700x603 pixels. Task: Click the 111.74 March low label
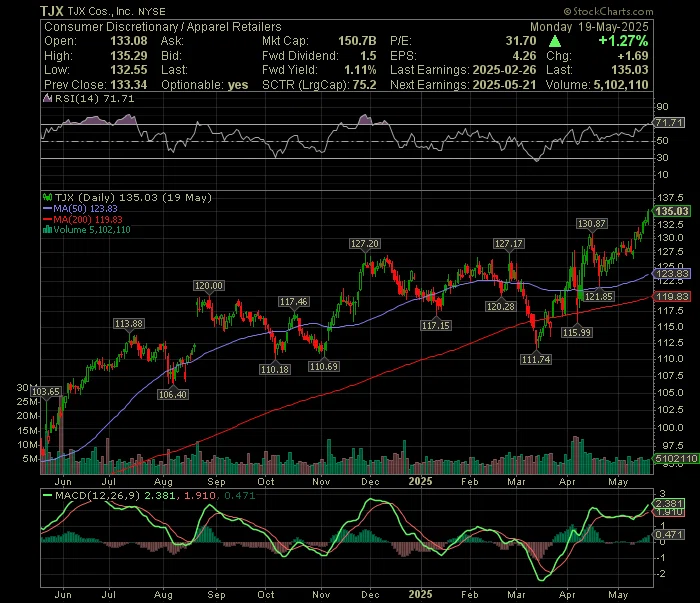pyautogui.click(x=536, y=359)
